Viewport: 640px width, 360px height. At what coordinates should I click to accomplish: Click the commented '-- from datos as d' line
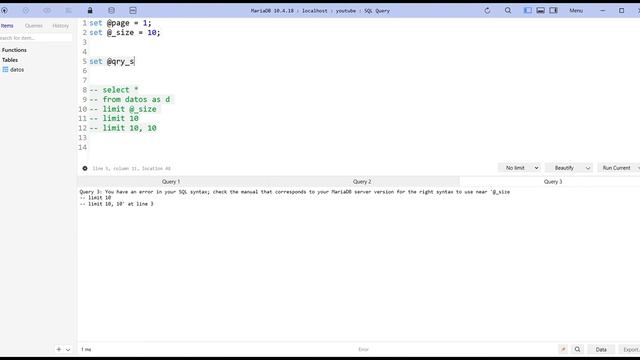click(x=130, y=100)
